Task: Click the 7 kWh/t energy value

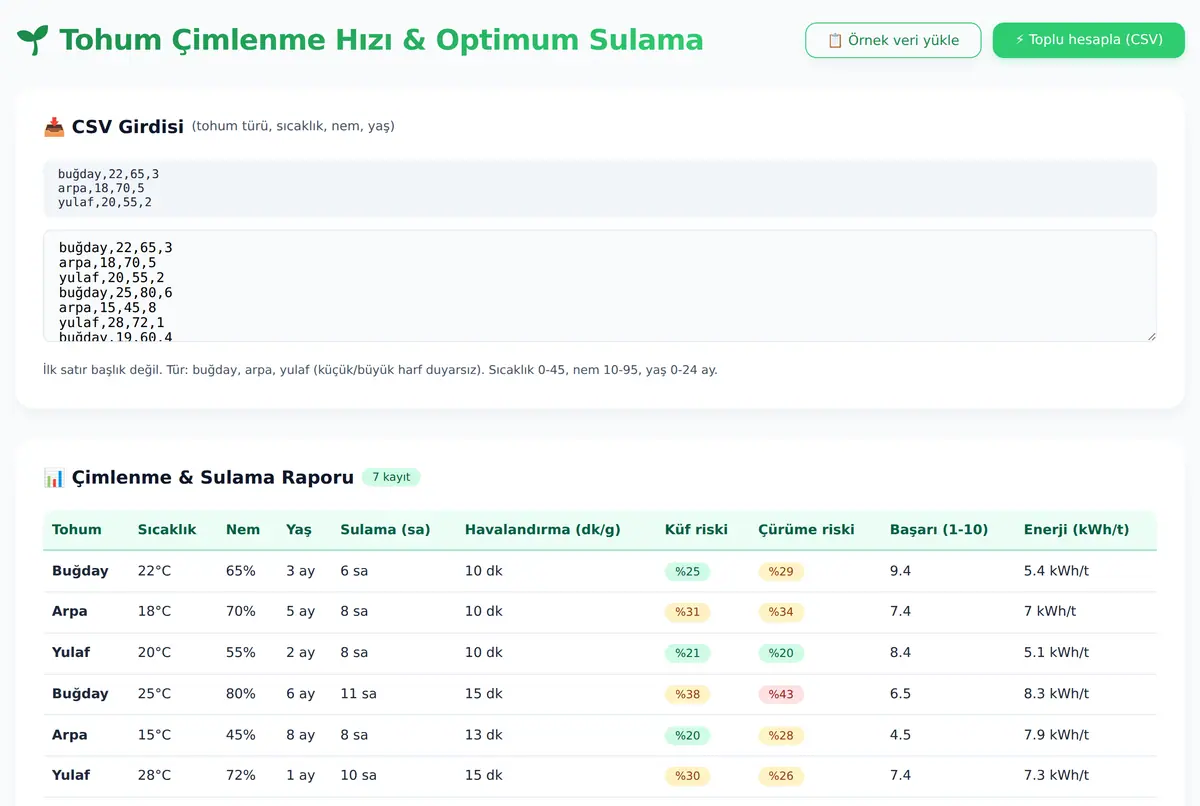Action: coord(1050,611)
